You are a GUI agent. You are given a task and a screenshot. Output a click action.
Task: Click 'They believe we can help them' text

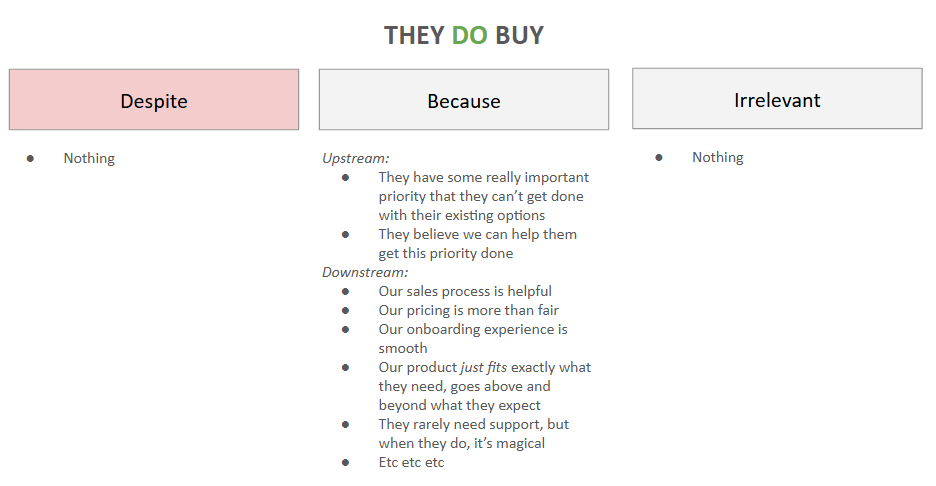(478, 234)
